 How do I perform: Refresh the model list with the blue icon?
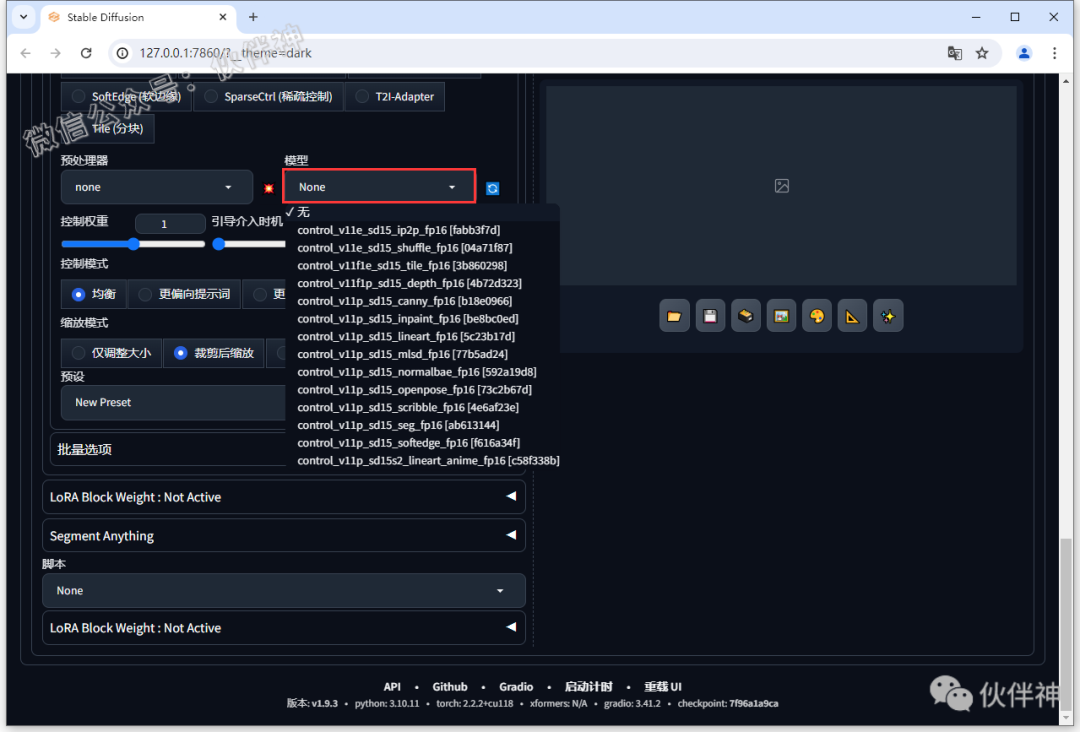tap(491, 187)
